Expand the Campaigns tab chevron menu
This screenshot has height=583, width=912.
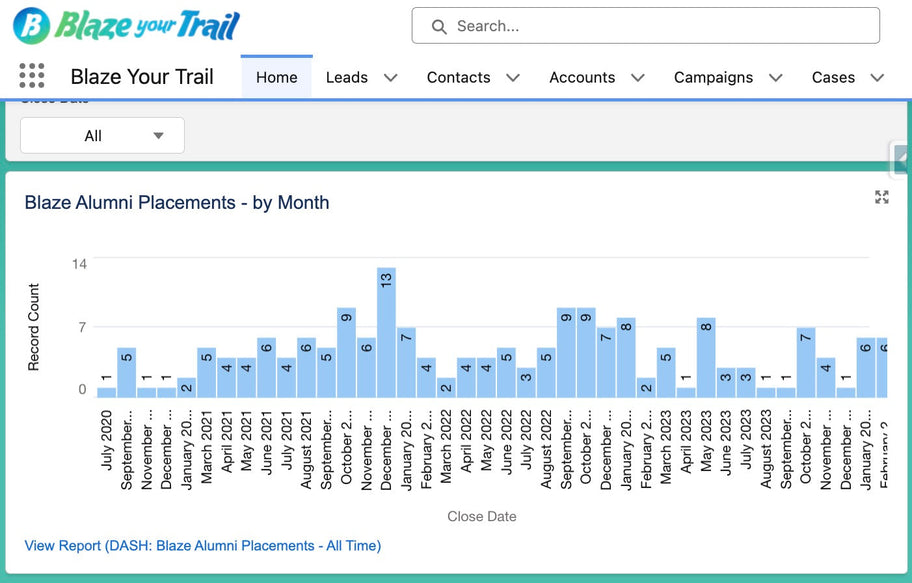(775, 78)
